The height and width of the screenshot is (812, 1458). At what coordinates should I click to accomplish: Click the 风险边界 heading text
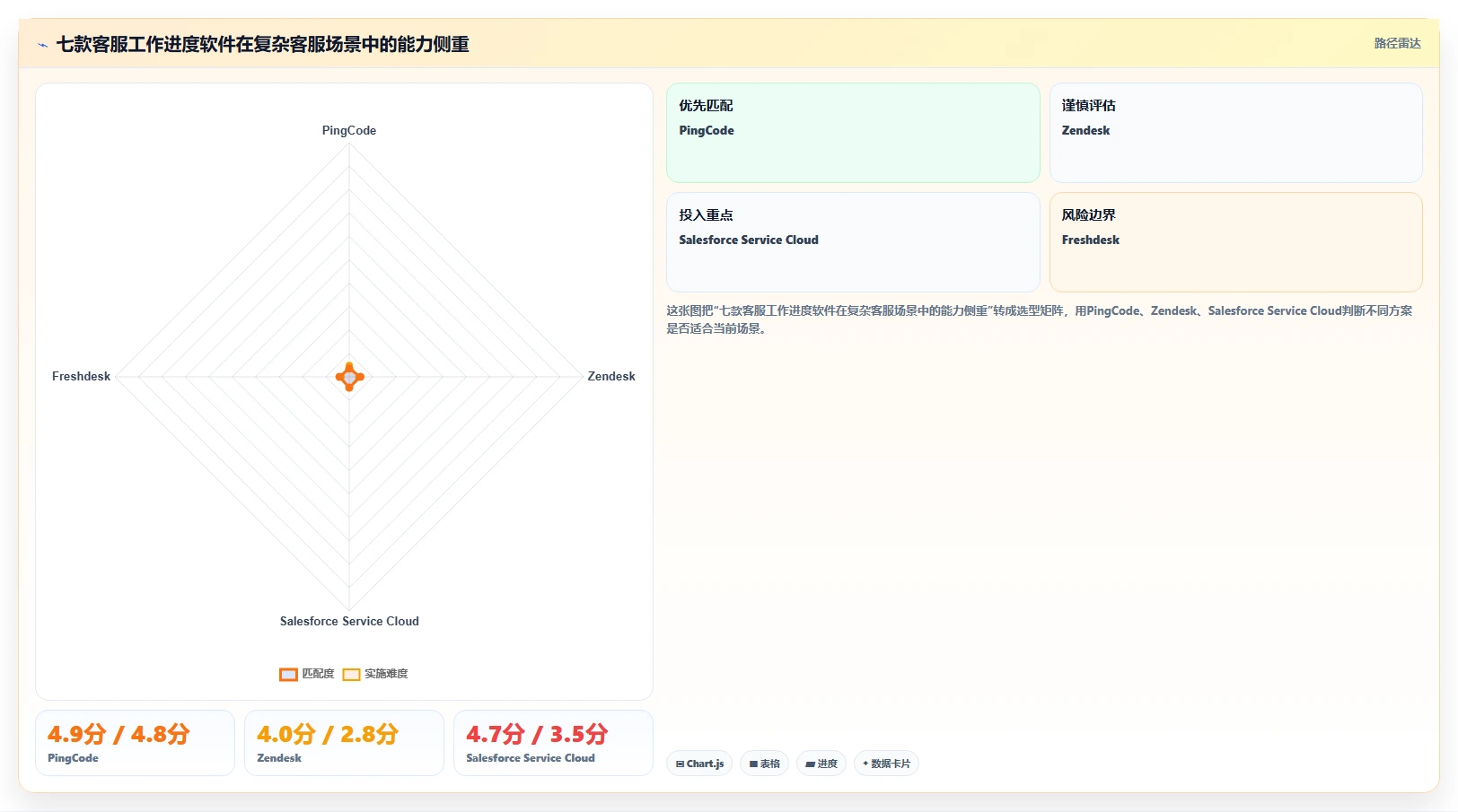click(1088, 215)
